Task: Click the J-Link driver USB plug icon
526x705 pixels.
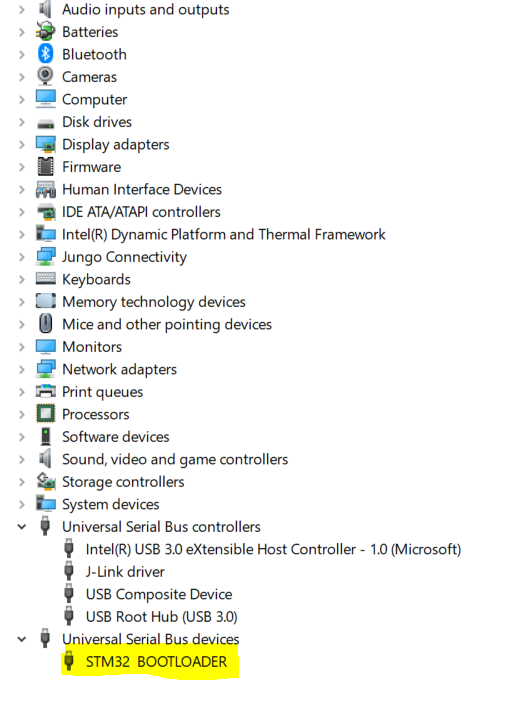Action: [x=69, y=571]
